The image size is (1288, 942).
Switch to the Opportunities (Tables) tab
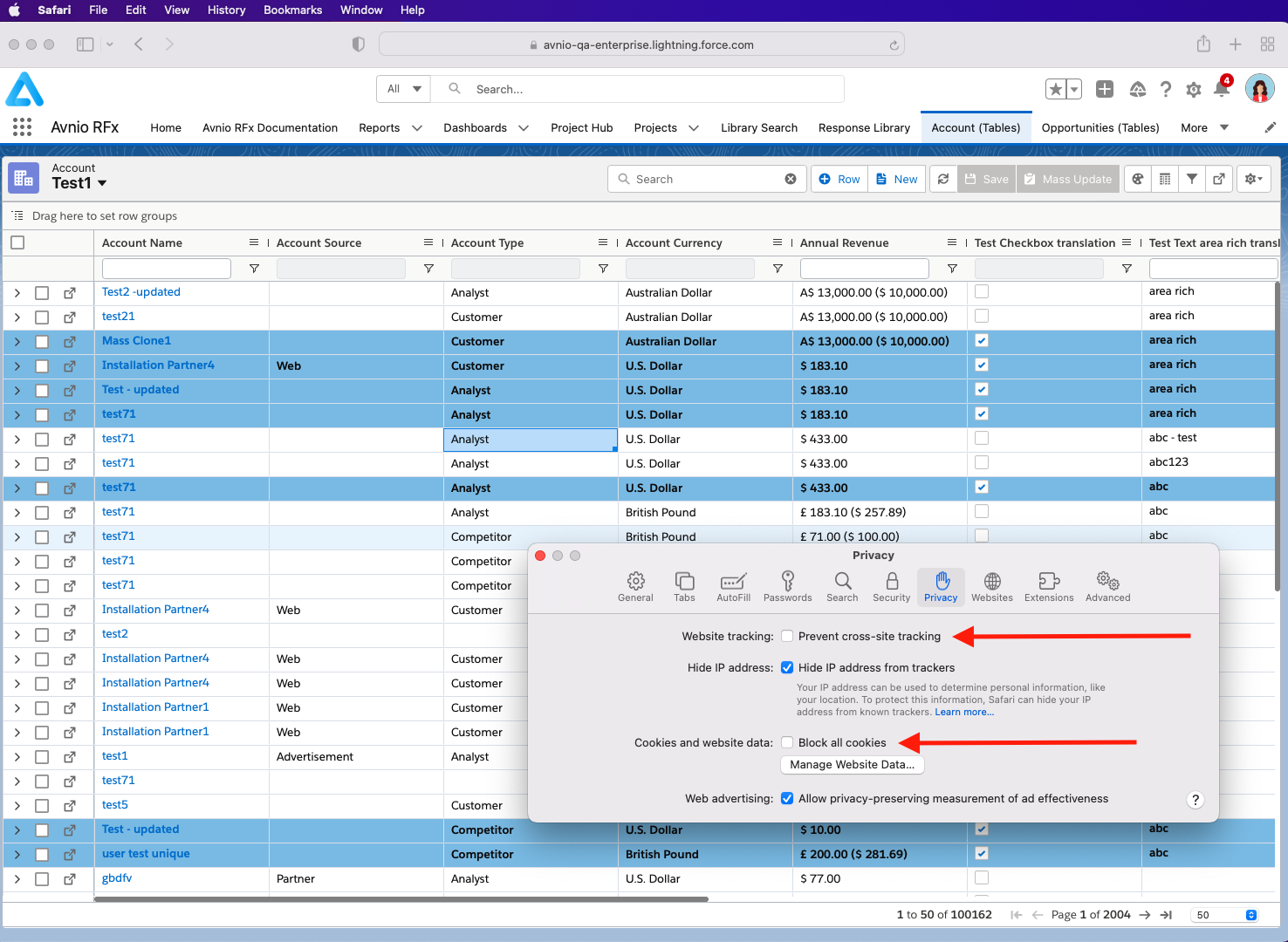click(1100, 127)
